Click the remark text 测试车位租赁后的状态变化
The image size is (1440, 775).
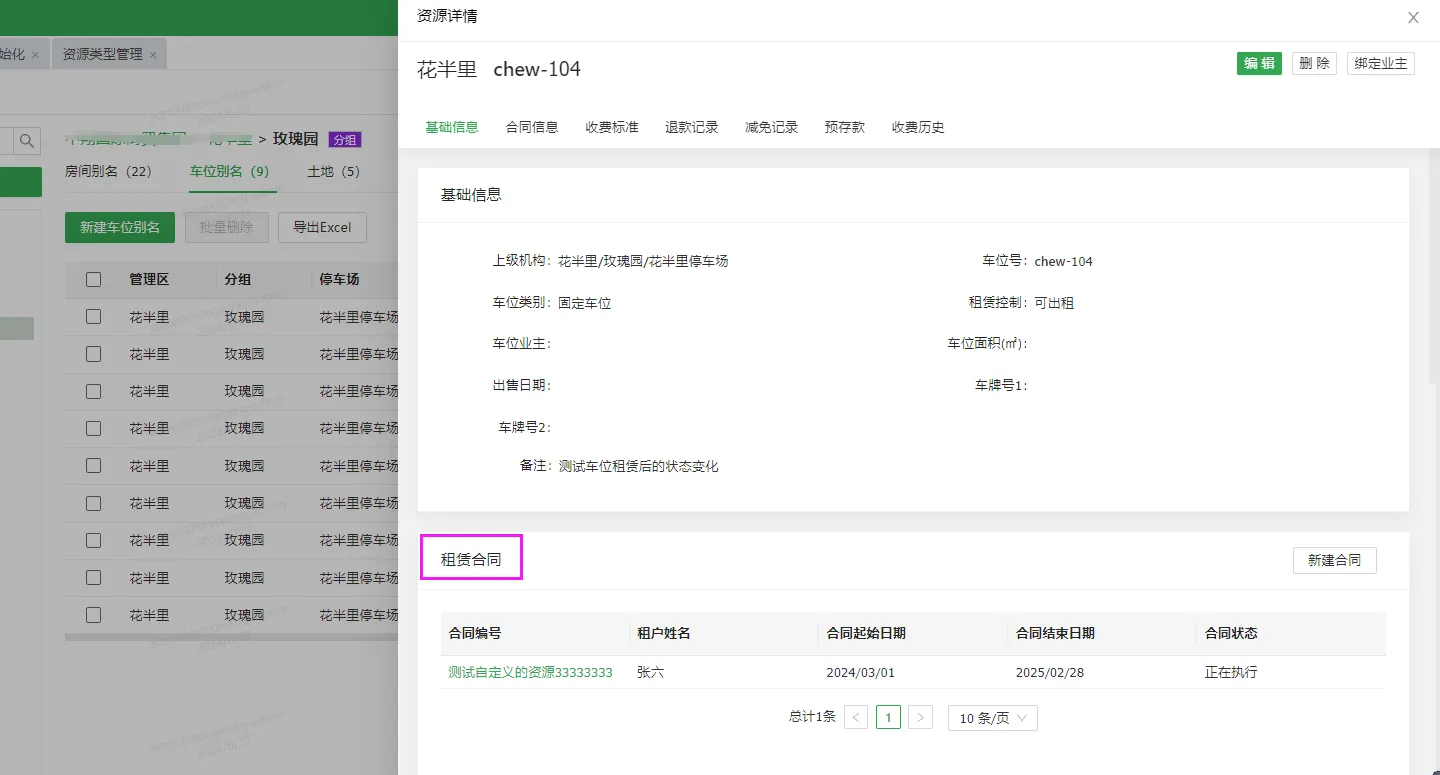(x=639, y=466)
